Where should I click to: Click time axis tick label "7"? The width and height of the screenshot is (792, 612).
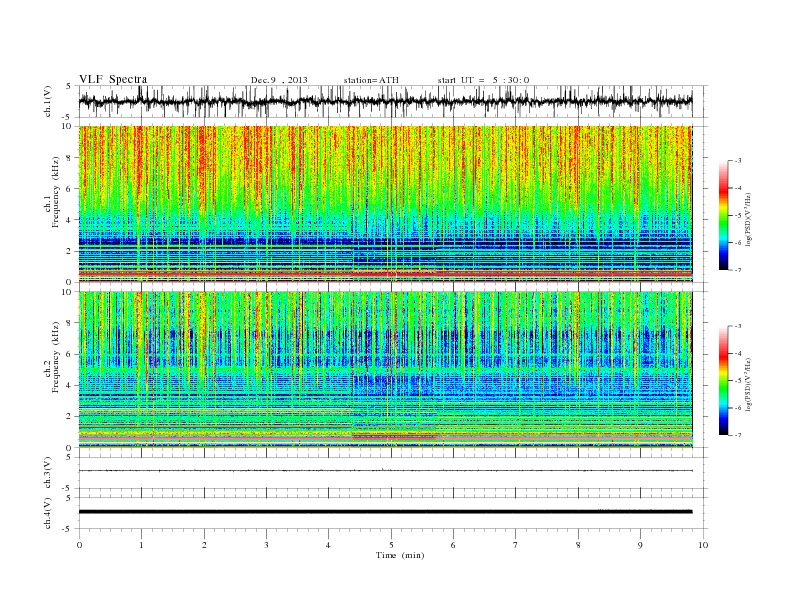pos(516,545)
